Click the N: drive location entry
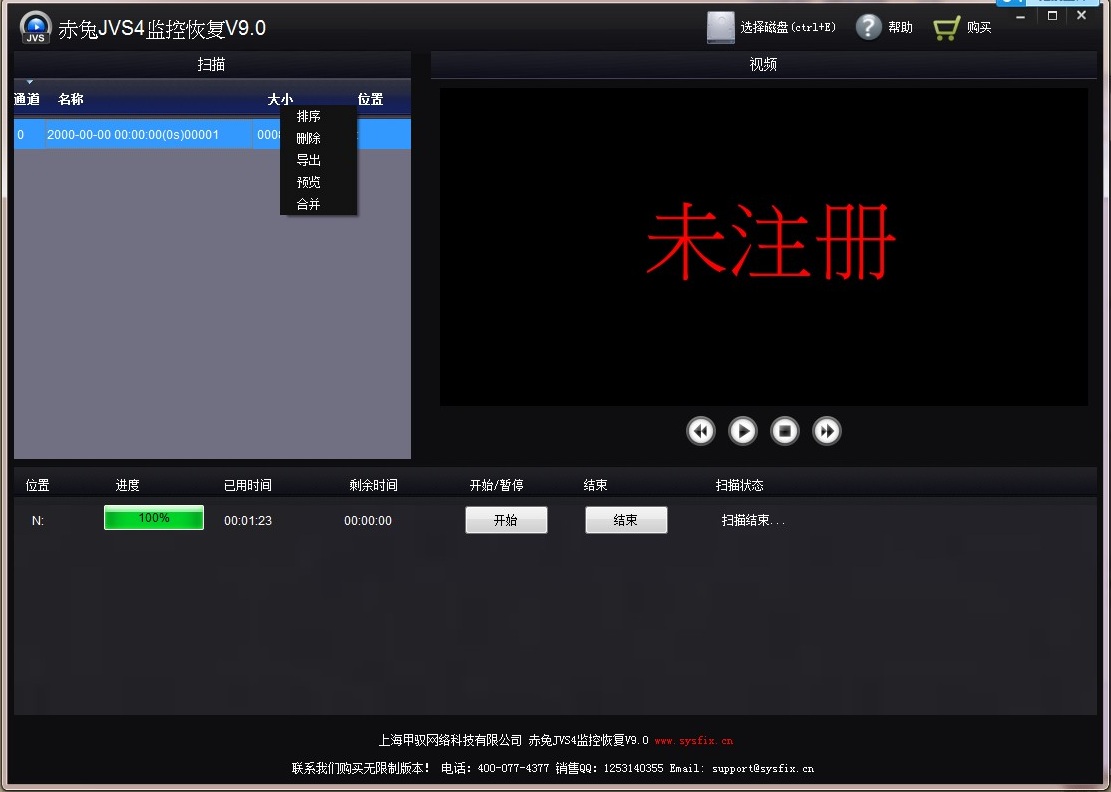Image resolution: width=1111 pixels, height=792 pixels. coord(38,521)
